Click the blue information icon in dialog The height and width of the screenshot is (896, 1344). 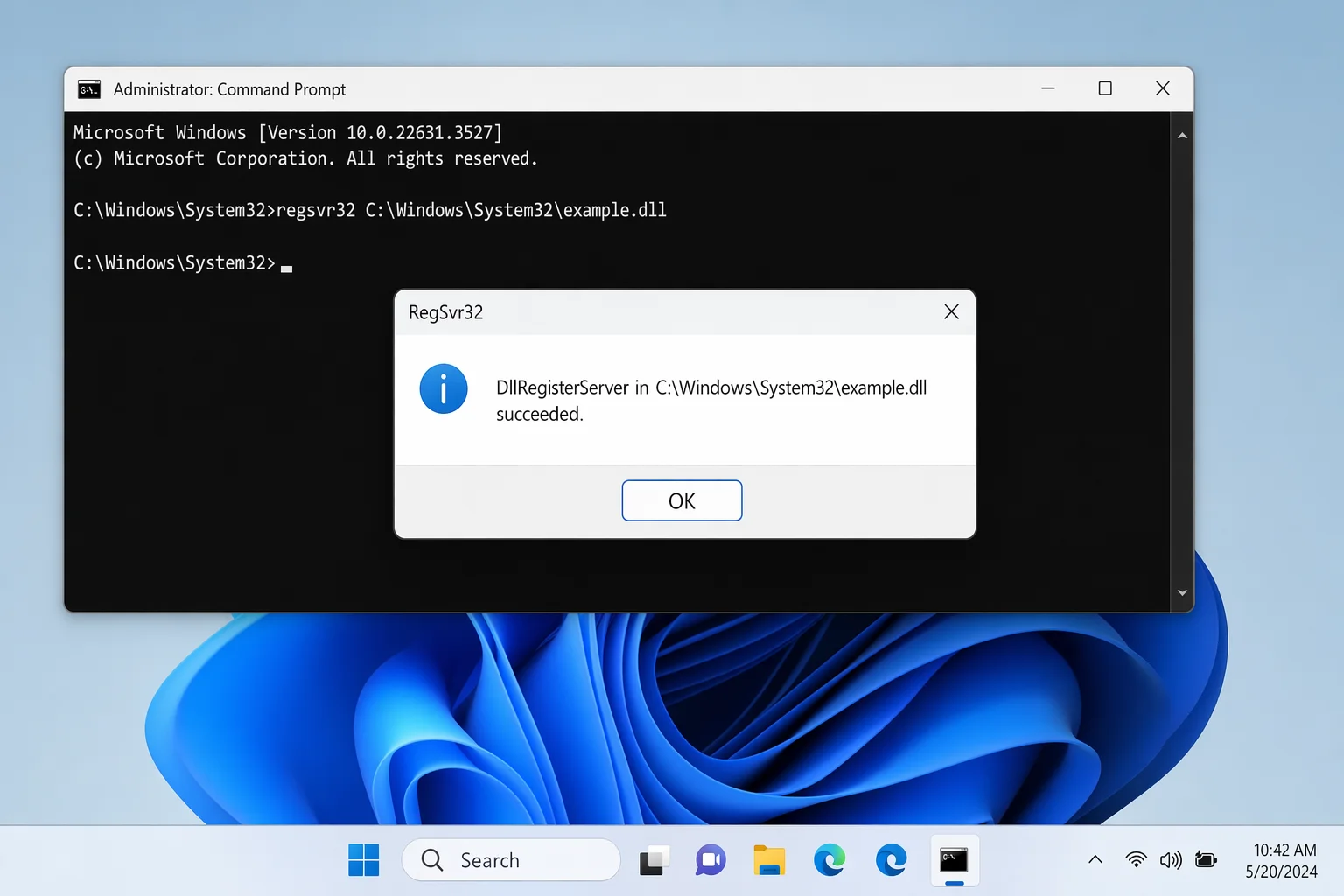tap(444, 388)
